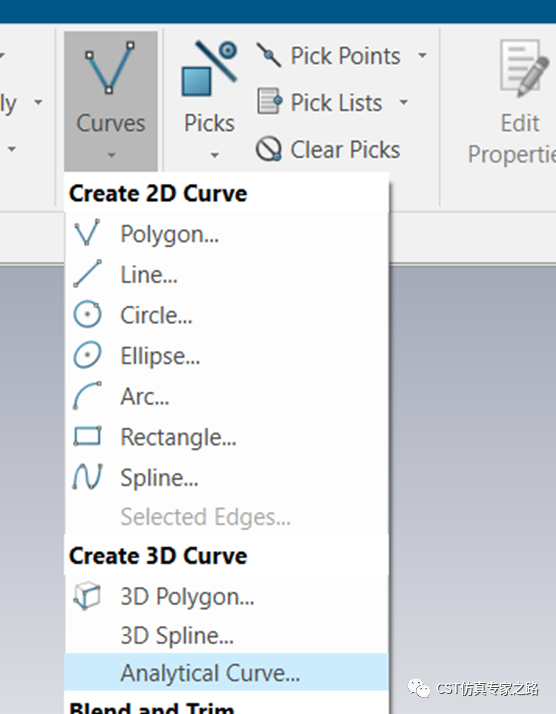The image size is (556, 714).
Task: Select the Spline curve icon
Action: point(87,477)
